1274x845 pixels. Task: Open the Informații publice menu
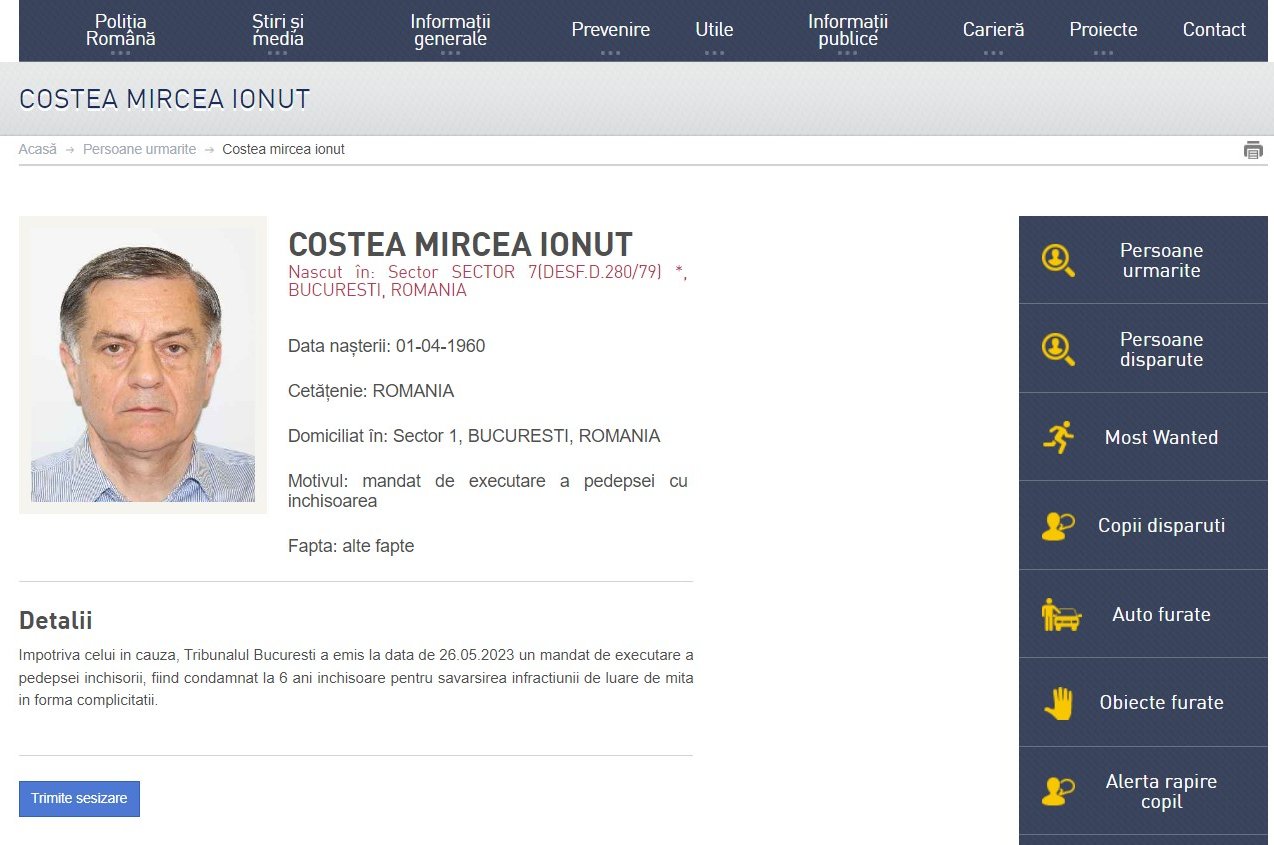coord(847,31)
